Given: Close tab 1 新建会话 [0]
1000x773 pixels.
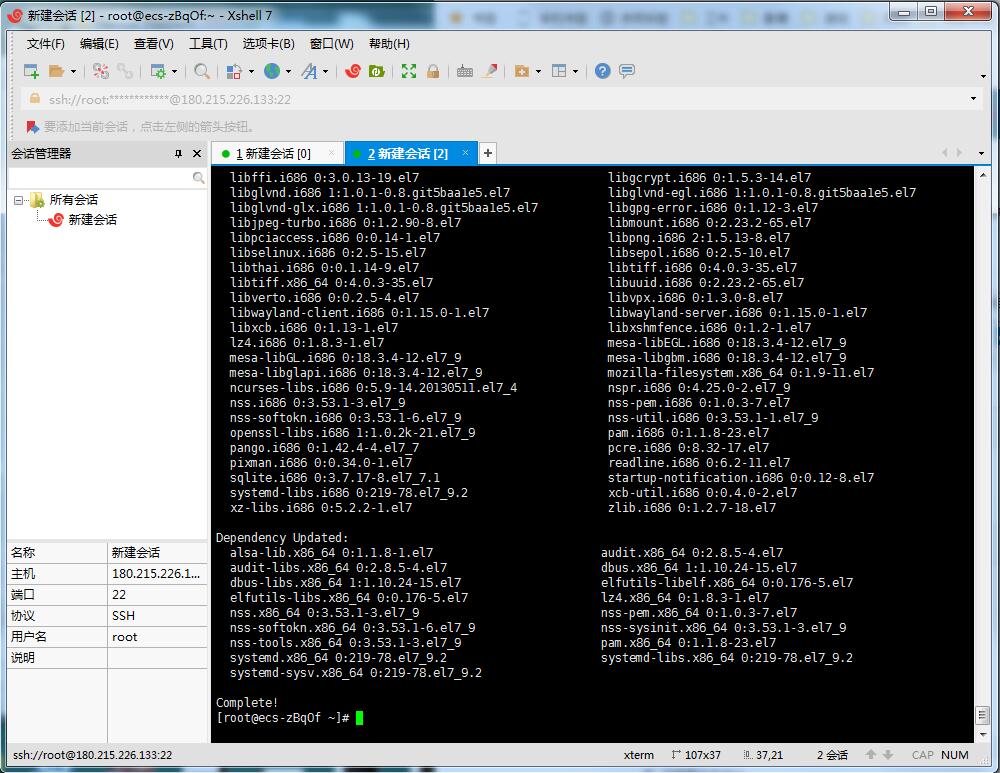Looking at the screenshot, I should (x=332, y=152).
